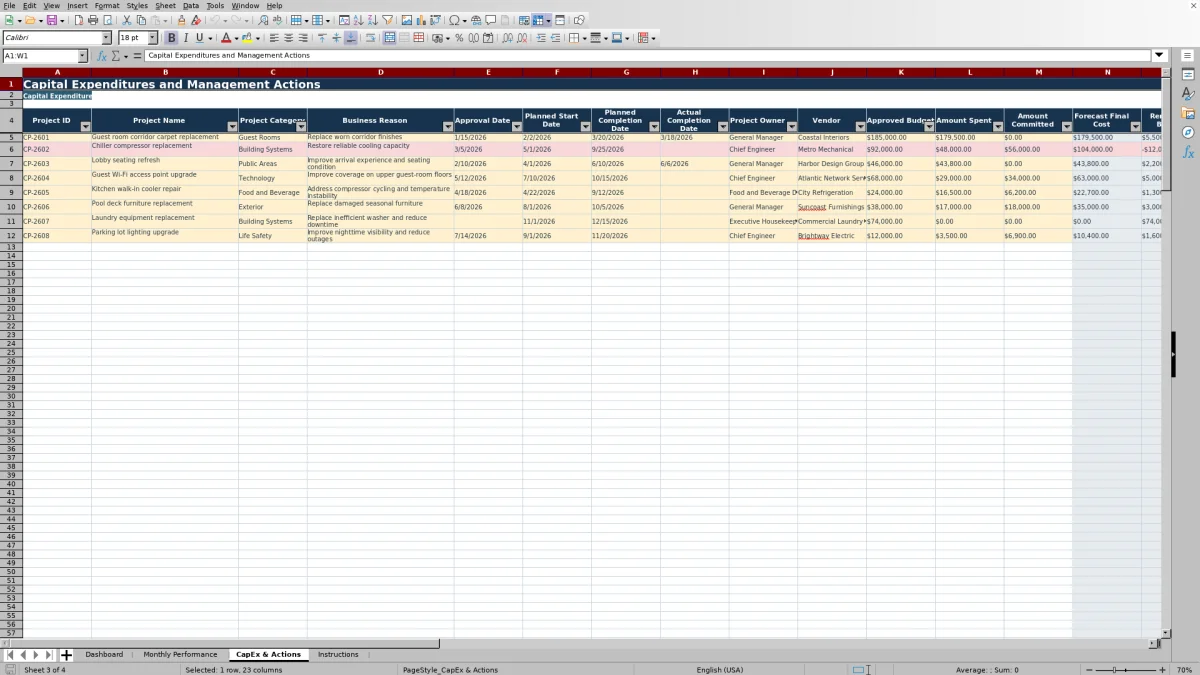Open Approval Date filter dropdown
The height and width of the screenshot is (675, 1200).
(517, 127)
